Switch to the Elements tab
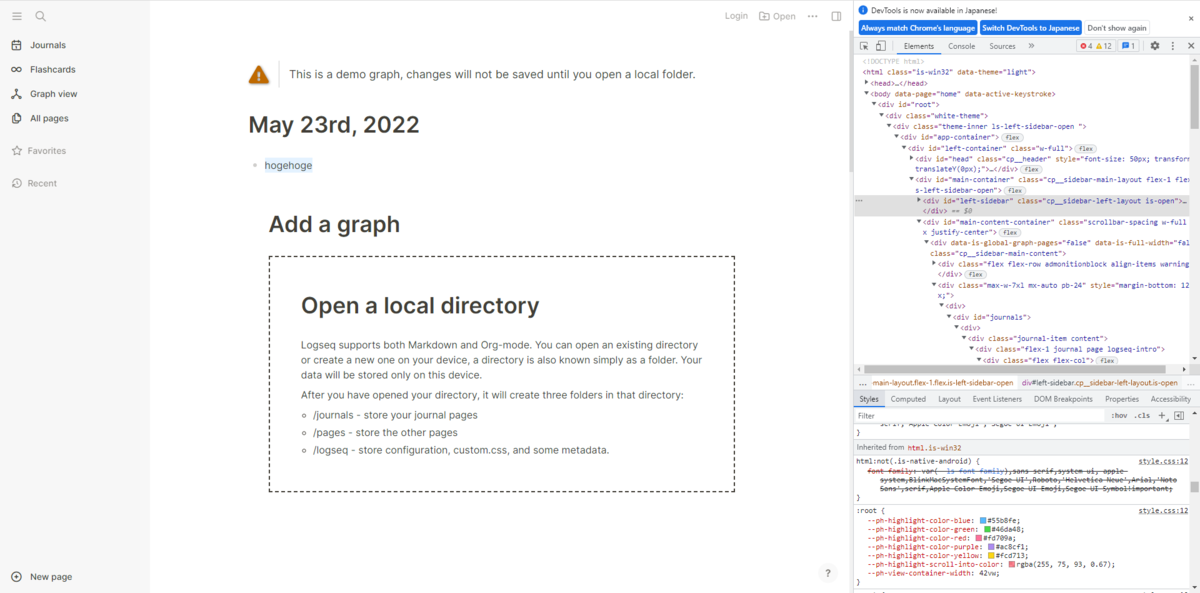Screen dimensions: 1200x593 pos(918,46)
